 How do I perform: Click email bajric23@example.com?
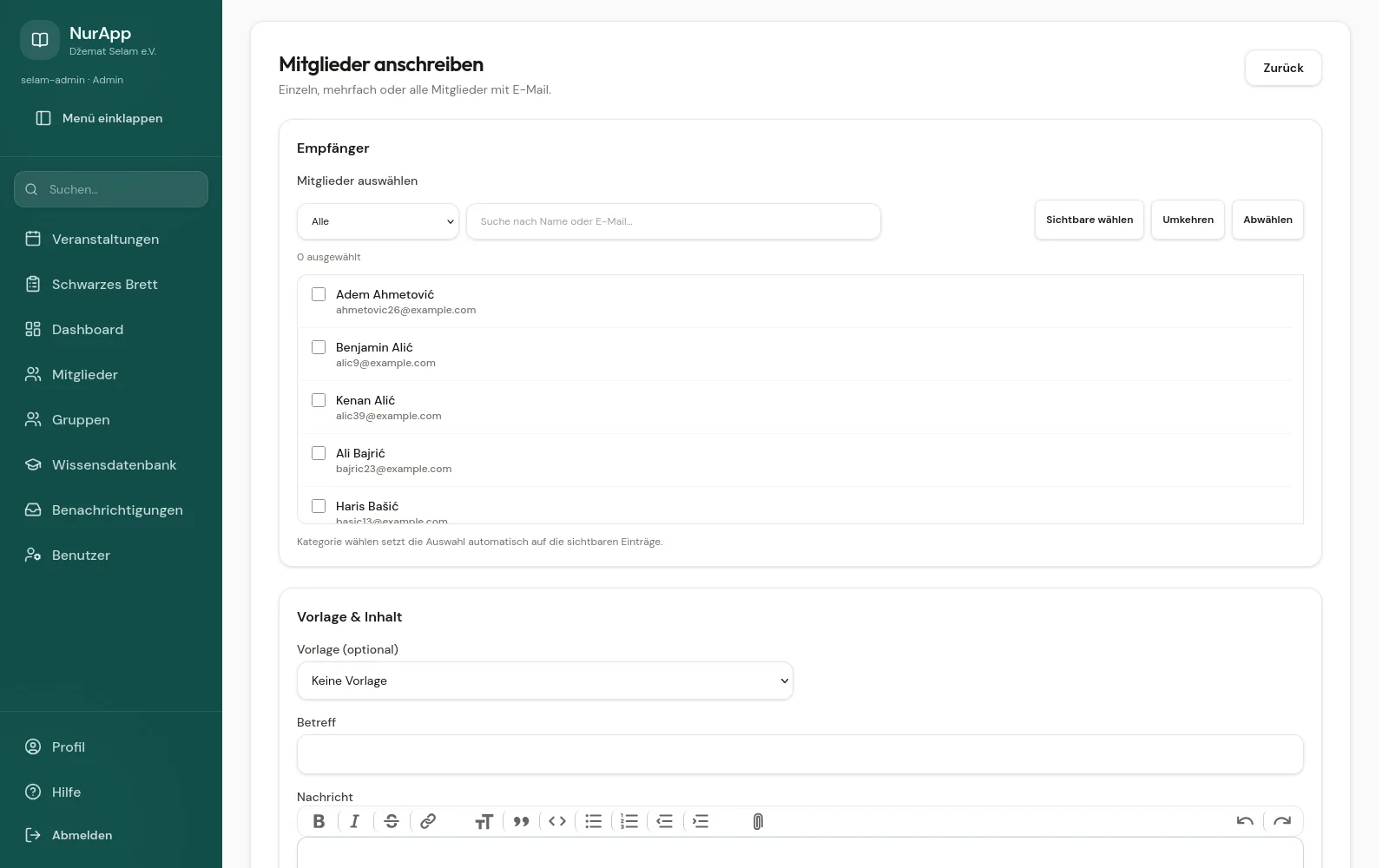coord(393,469)
